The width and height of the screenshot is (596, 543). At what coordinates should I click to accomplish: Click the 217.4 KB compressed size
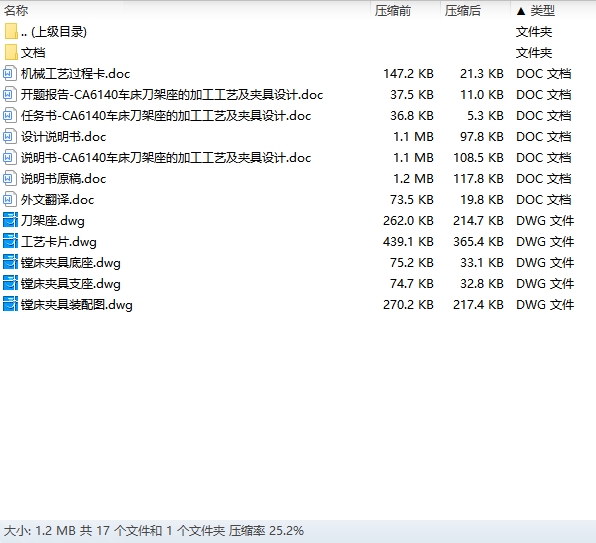pyautogui.click(x=478, y=304)
